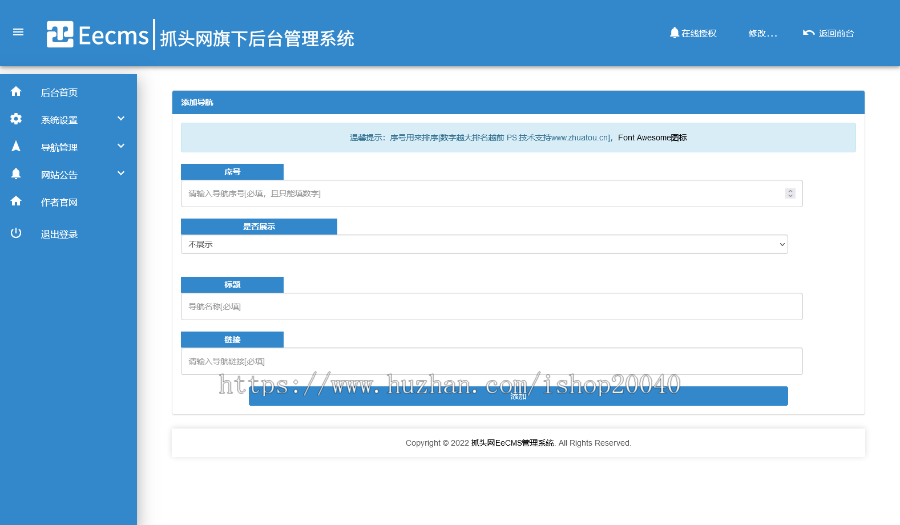This screenshot has height=525, width=900.
Task: Open the 作者官网 sidebar link
Action: coord(59,202)
